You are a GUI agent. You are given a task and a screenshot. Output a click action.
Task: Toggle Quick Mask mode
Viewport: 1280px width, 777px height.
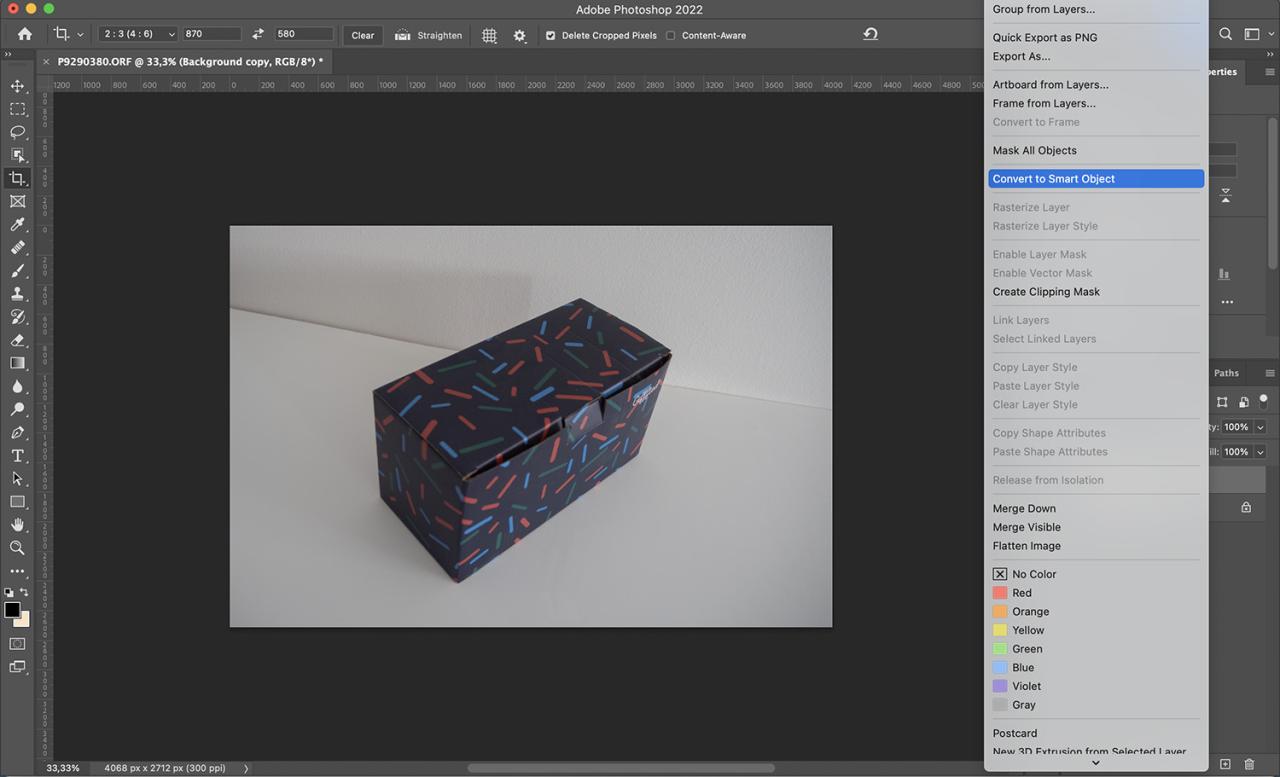click(17, 643)
